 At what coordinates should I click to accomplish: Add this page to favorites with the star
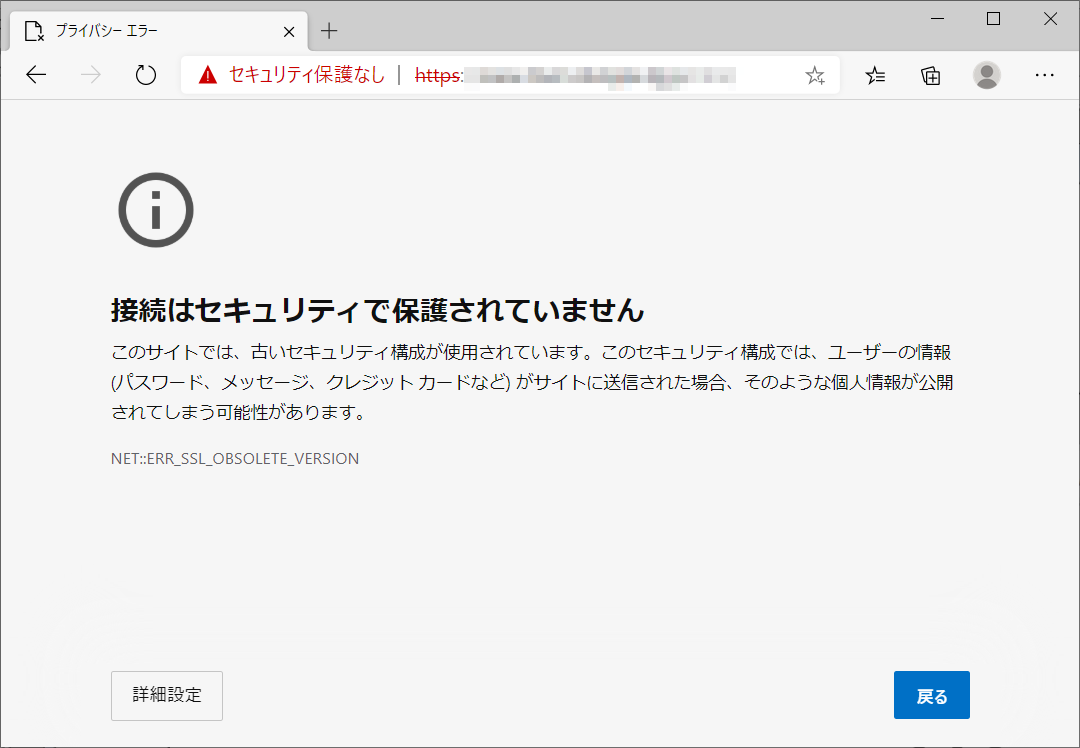click(815, 75)
